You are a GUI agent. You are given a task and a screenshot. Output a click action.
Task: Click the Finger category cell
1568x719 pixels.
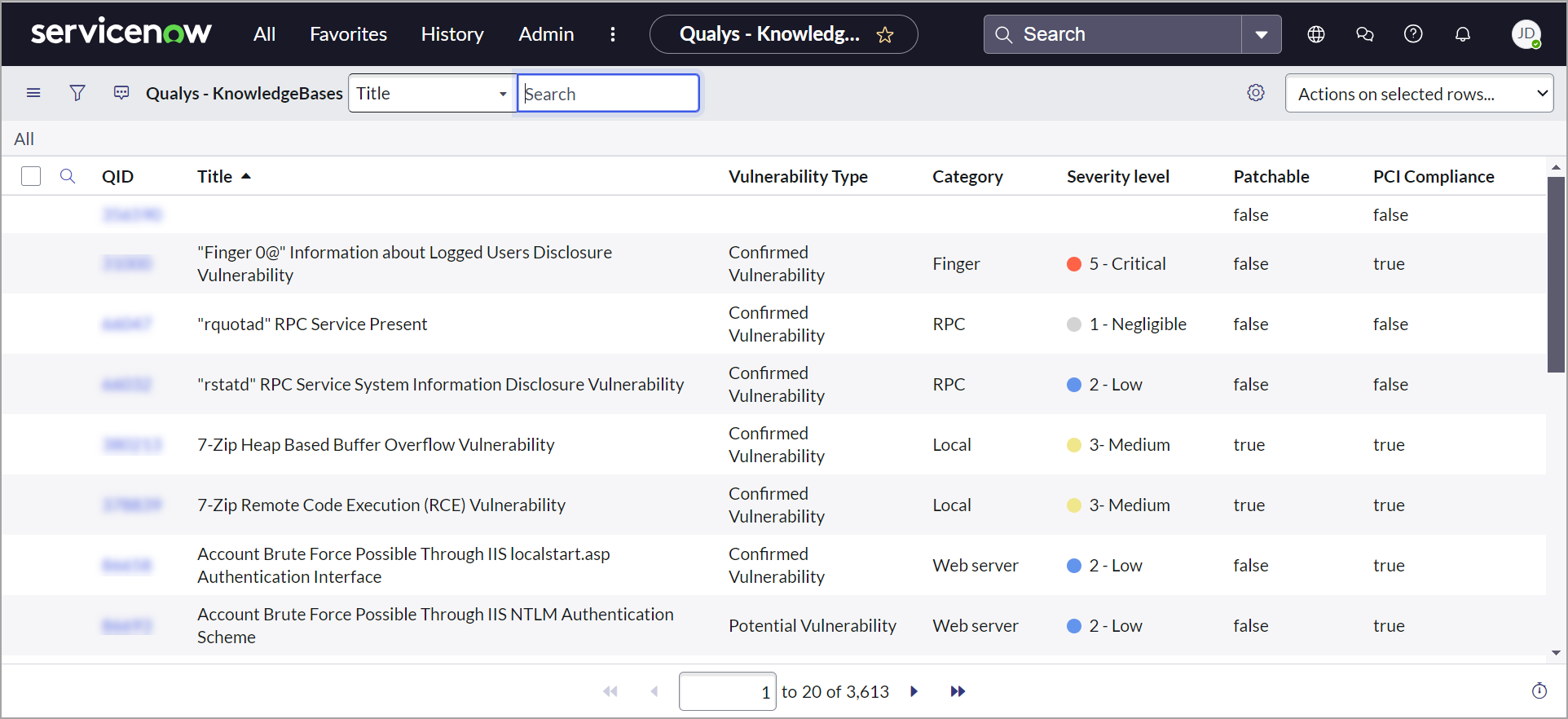(956, 263)
